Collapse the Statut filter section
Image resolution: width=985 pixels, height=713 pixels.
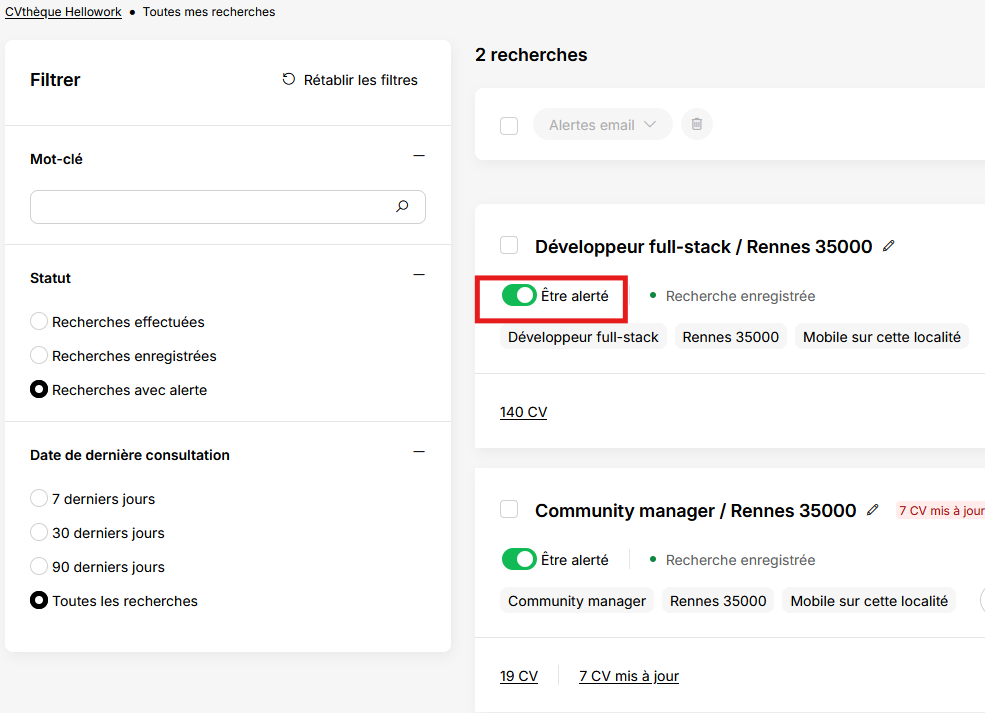(419, 275)
